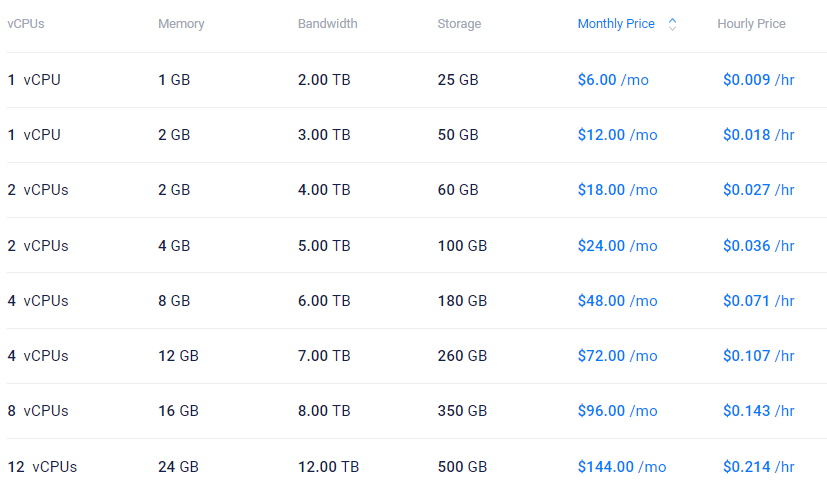
Task: Click the Storage column header
Action: point(459,24)
